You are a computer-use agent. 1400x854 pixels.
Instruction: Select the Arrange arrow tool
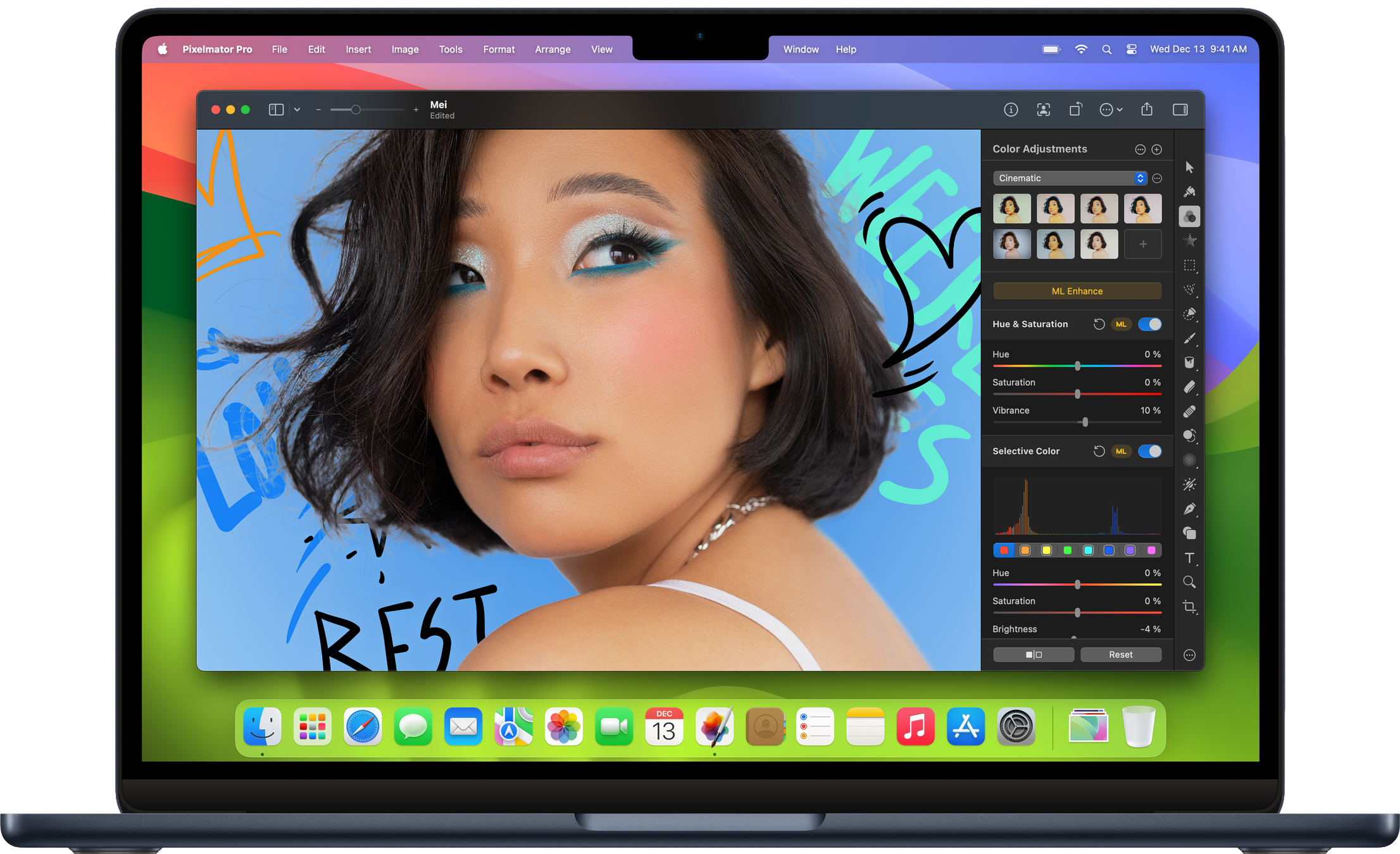coord(1189,168)
